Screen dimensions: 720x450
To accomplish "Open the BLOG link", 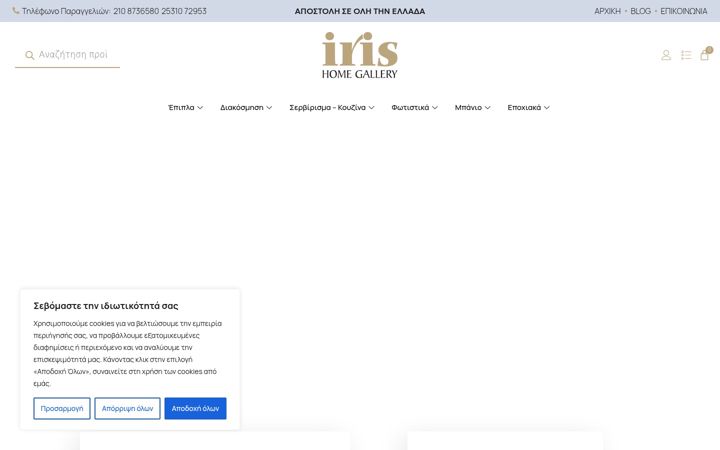I will (640, 11).
